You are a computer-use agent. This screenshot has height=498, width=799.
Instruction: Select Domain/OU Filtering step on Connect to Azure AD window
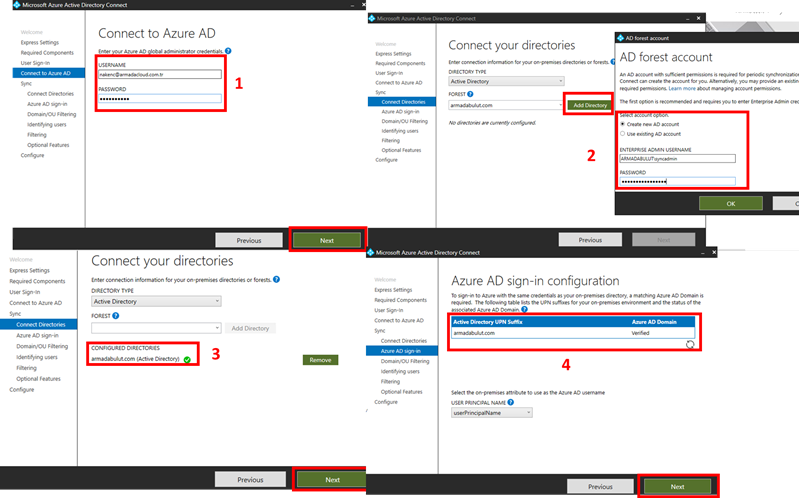51,114
